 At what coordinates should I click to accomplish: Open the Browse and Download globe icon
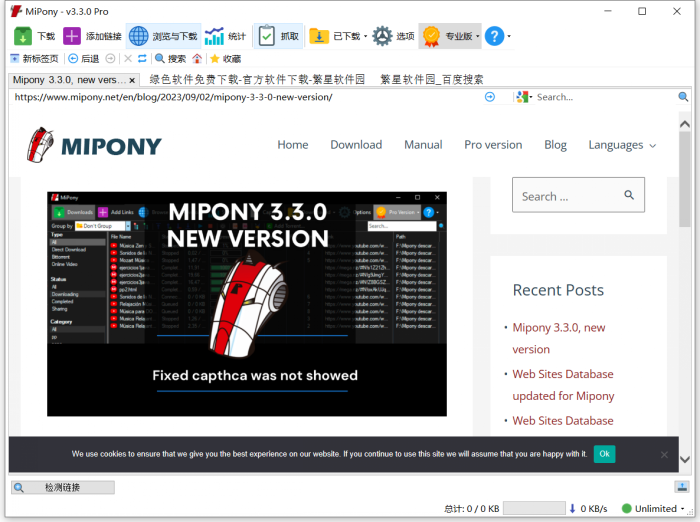[x=138, y=36]
